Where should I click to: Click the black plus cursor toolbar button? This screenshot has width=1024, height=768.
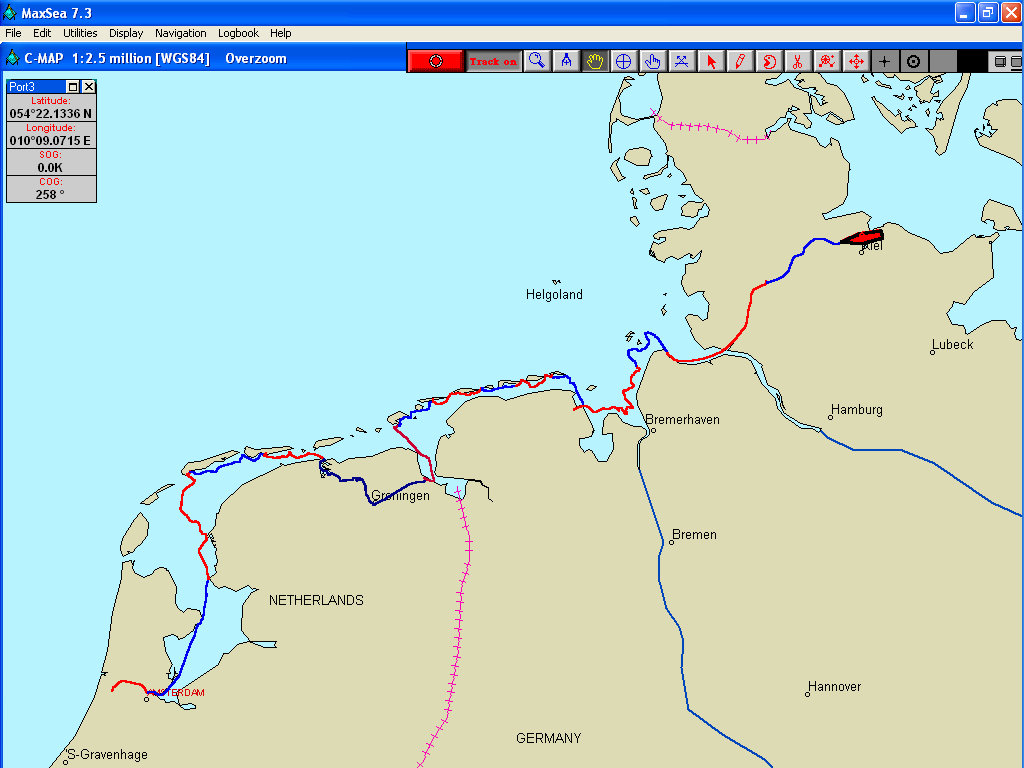884,61
